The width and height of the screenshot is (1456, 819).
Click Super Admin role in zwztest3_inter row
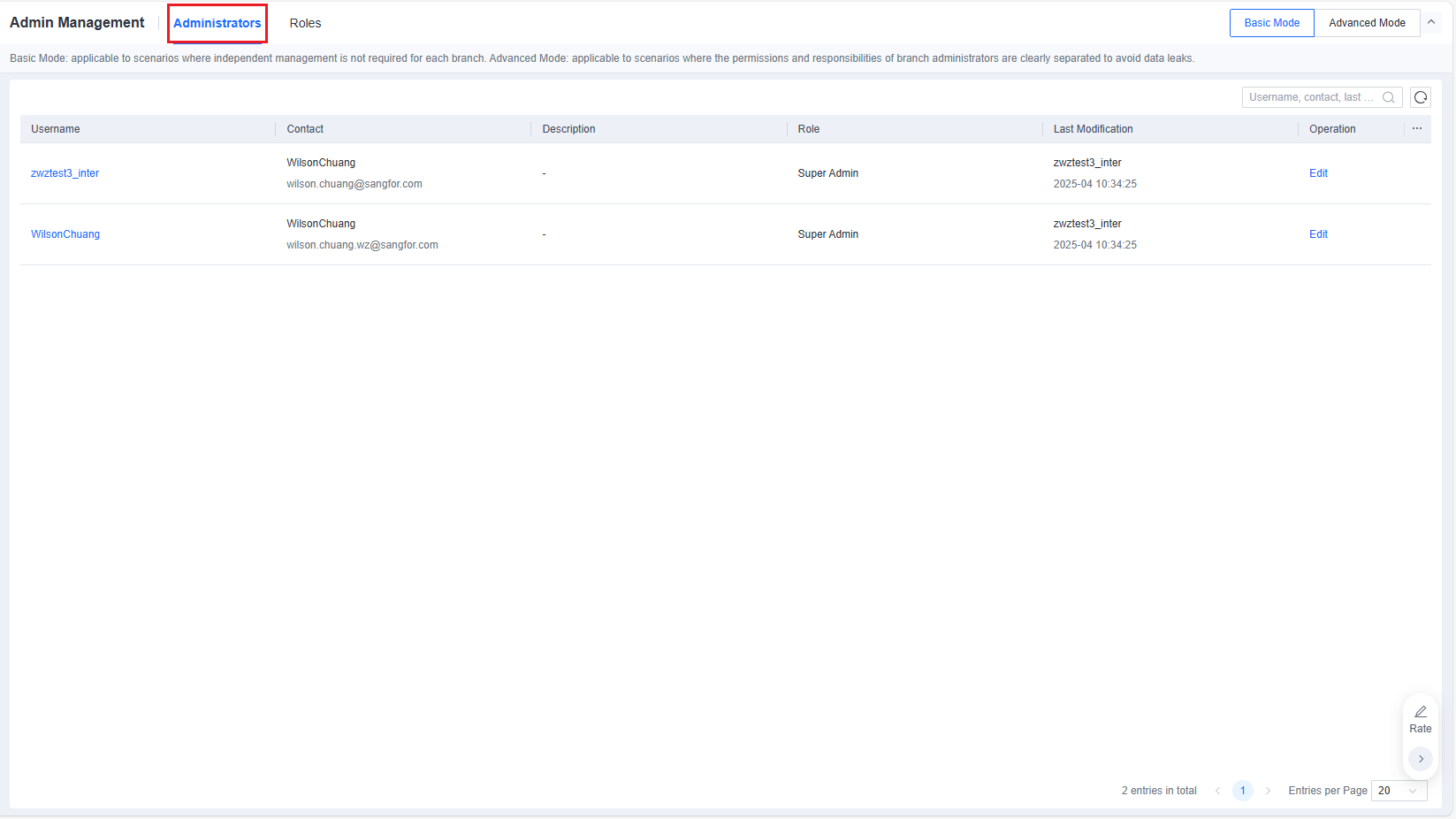[x=828, y=173]
